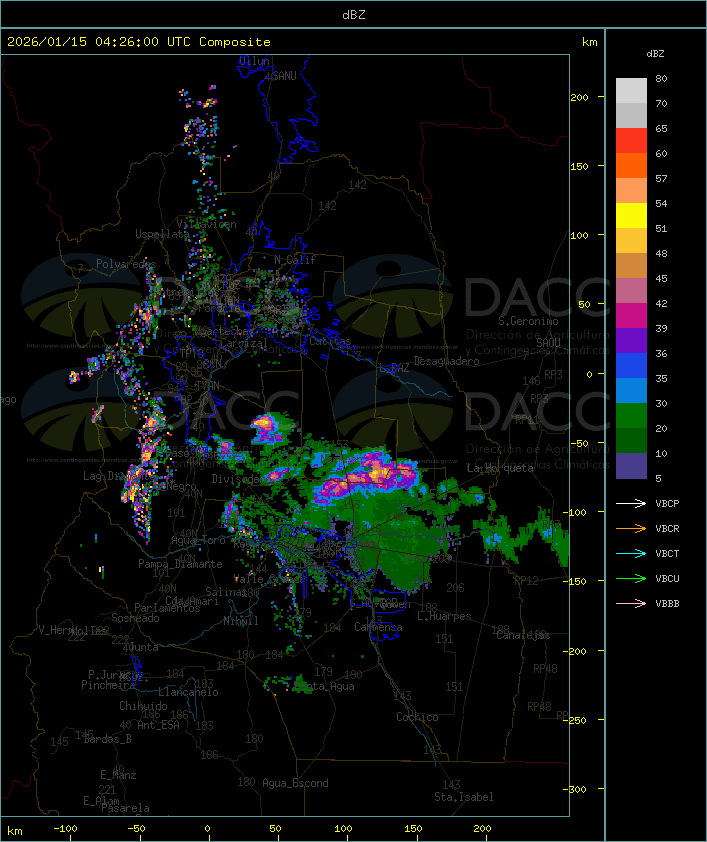Select the mauve 42-45 dBZ swatch
Image resolution: width=707 pixels, height=842 pixels.
tap(631, 291)
